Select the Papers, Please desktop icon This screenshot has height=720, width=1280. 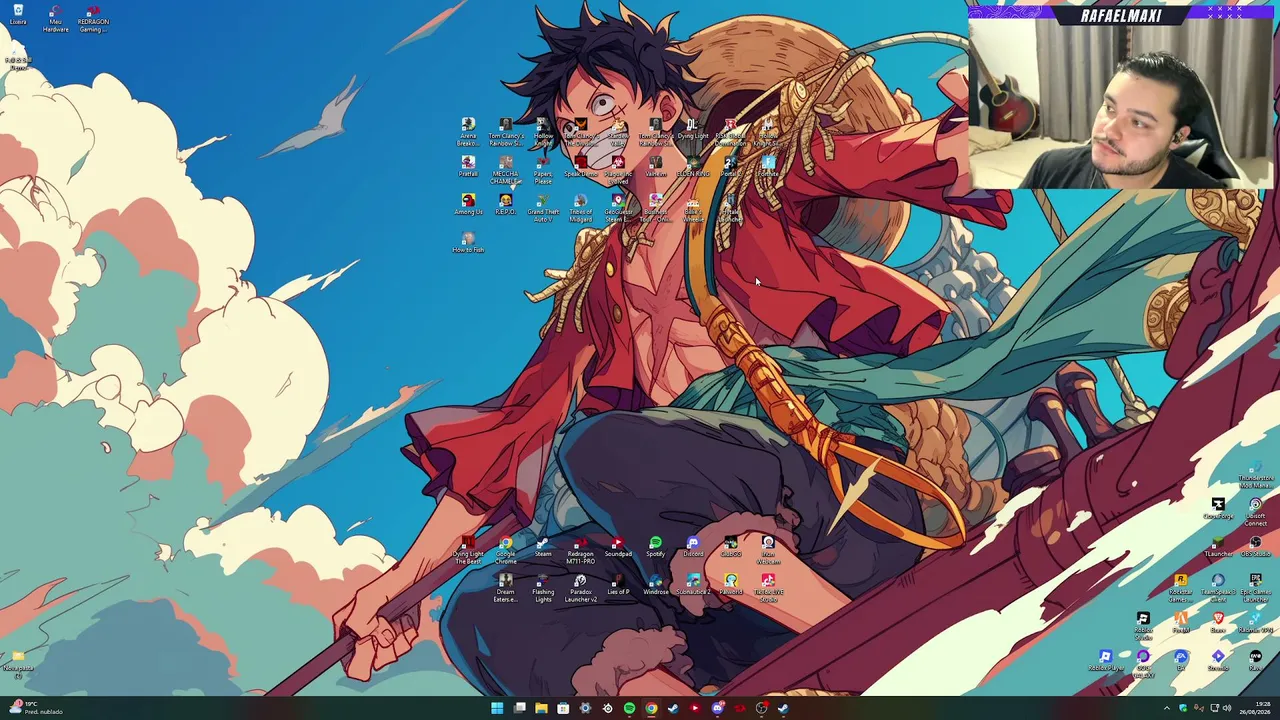tap(543, 170)
